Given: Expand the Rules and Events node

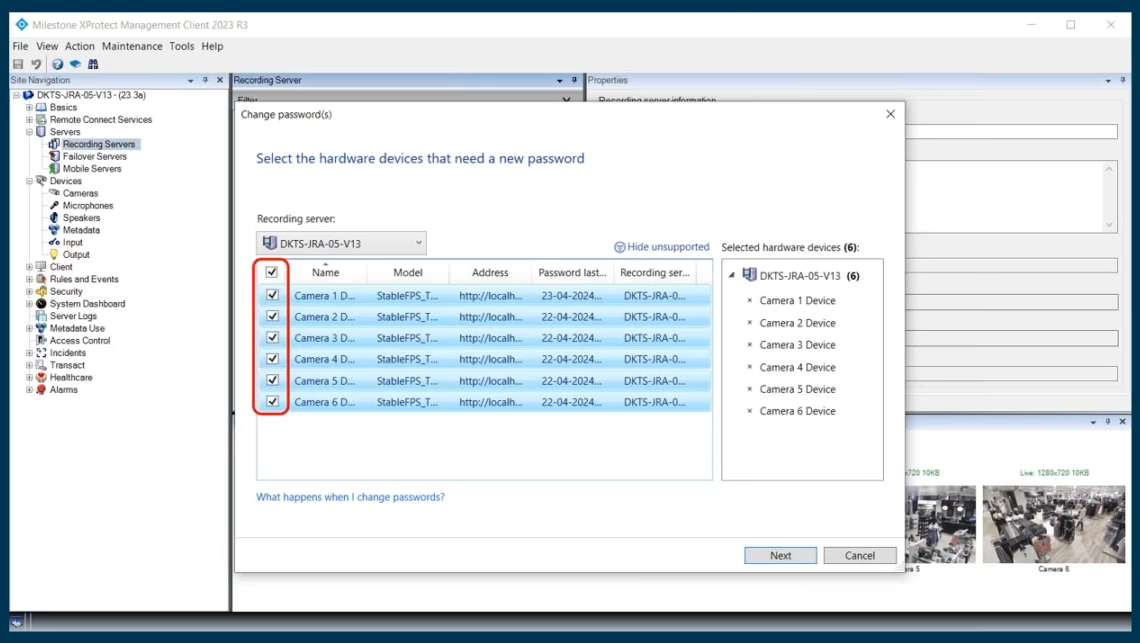Looking at the screenshot, I should [x=30, y=279].
